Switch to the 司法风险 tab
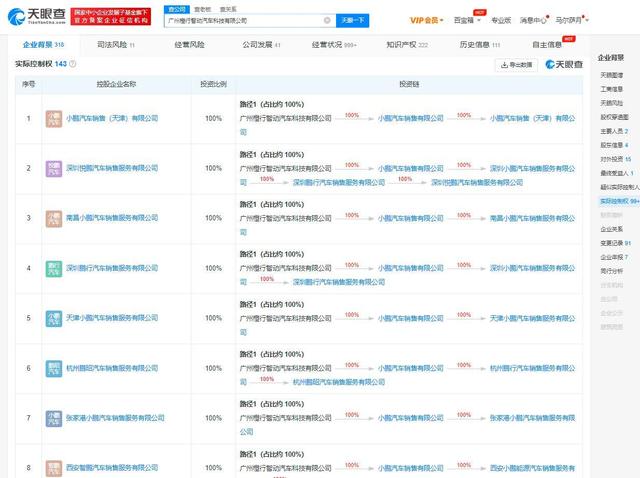Image resolution: width=640 pixels, height=478 pixels. 115,45
